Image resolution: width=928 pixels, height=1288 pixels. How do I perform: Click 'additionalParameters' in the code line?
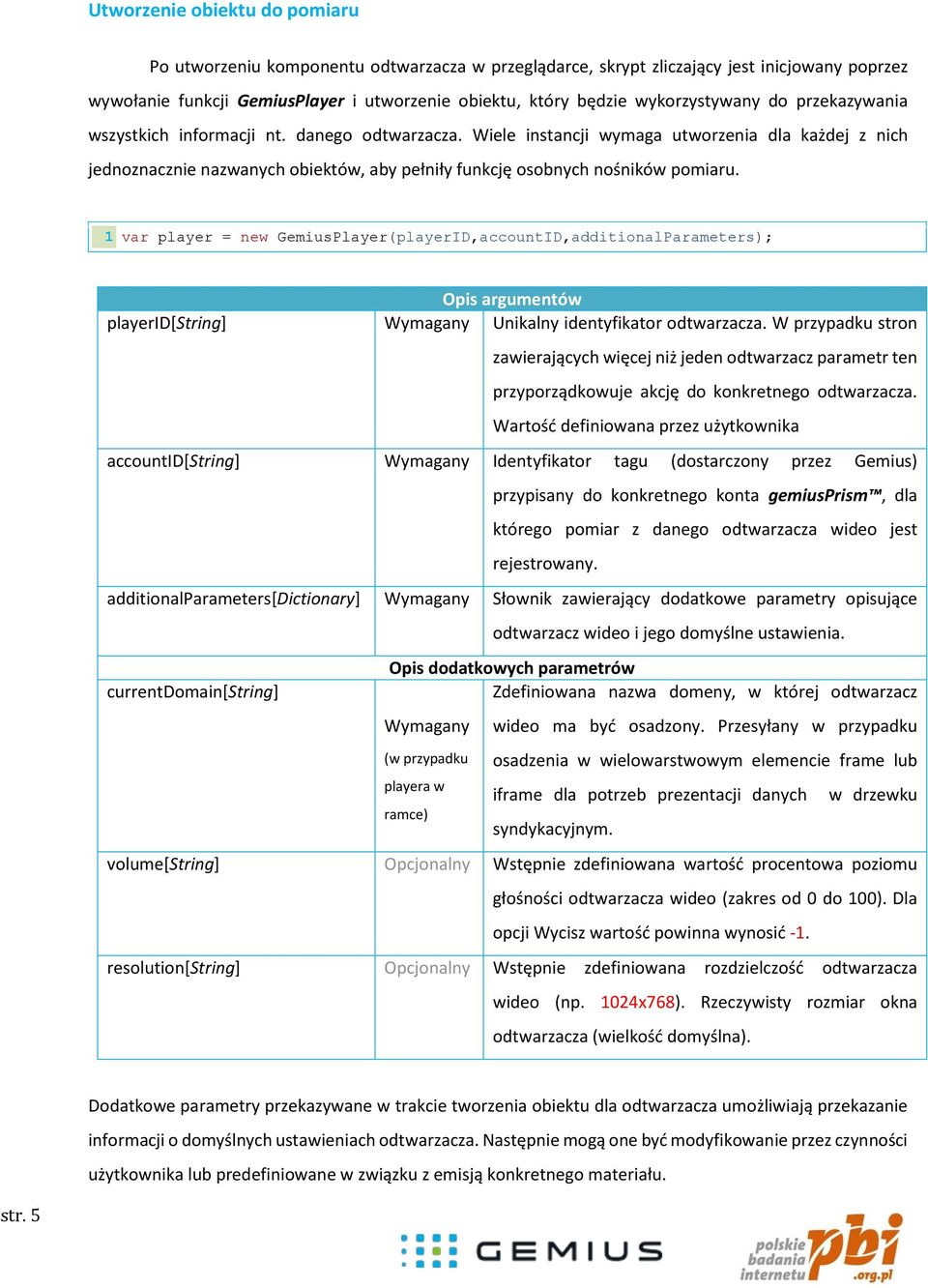[662, 237]
